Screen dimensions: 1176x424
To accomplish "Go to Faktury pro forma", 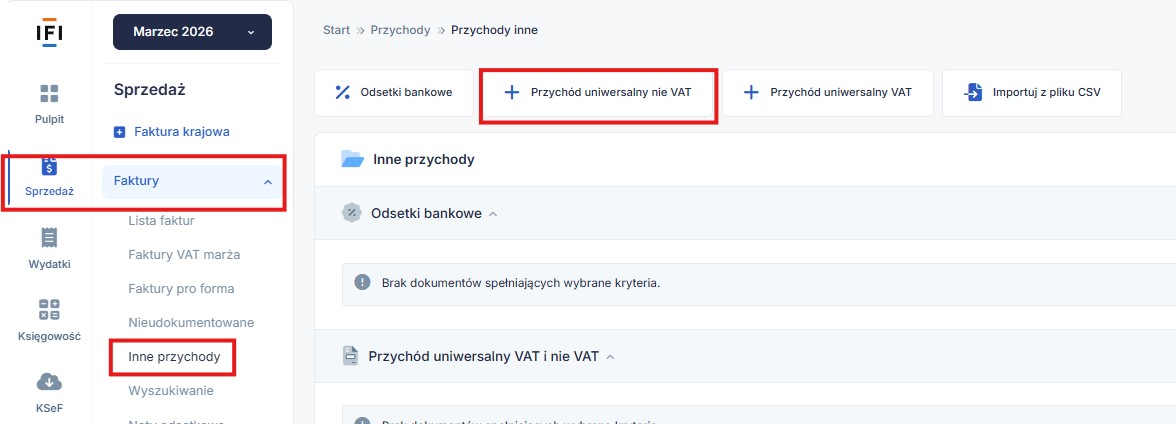I will (x=181, y=289).
